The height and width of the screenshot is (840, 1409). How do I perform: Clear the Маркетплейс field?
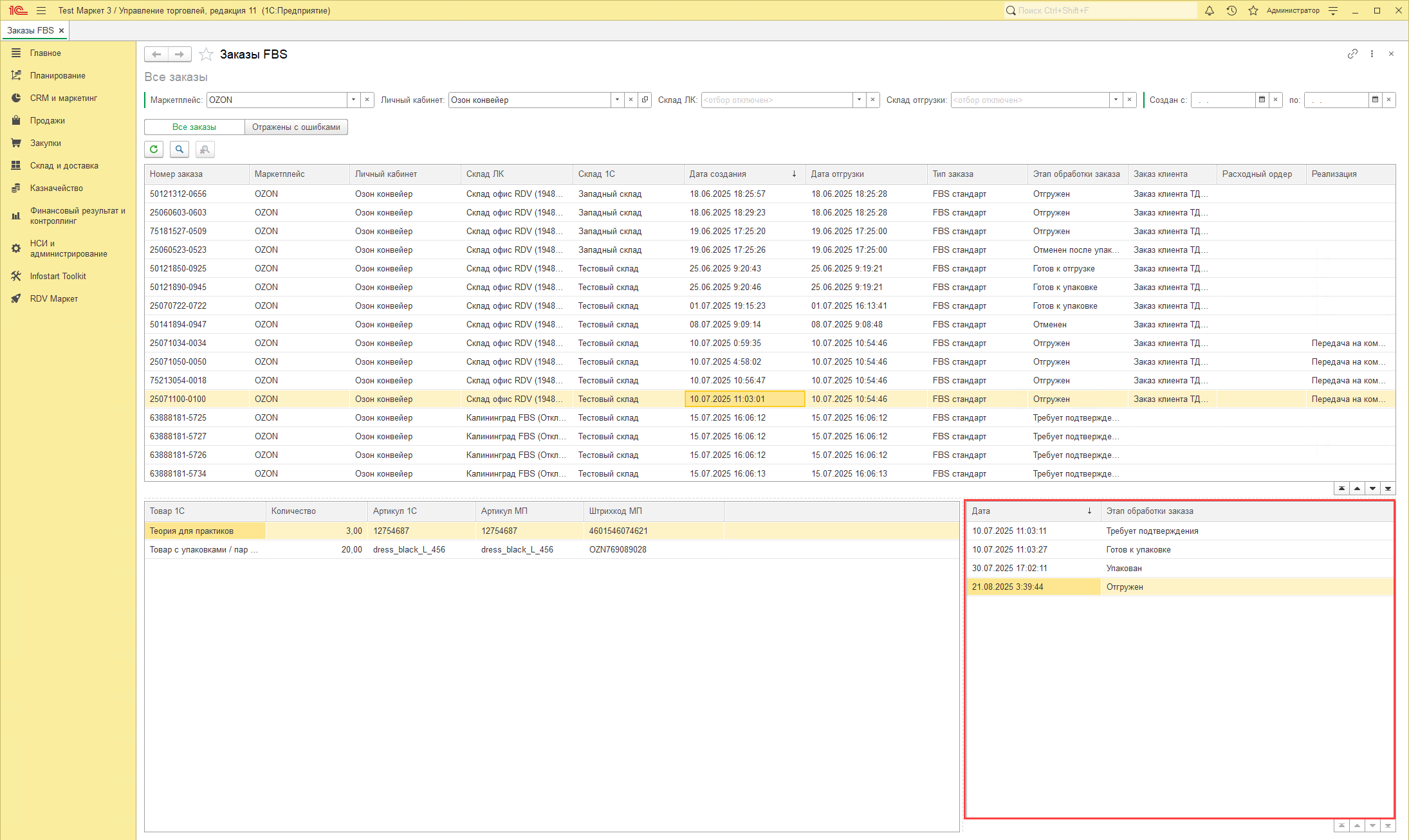367,100
